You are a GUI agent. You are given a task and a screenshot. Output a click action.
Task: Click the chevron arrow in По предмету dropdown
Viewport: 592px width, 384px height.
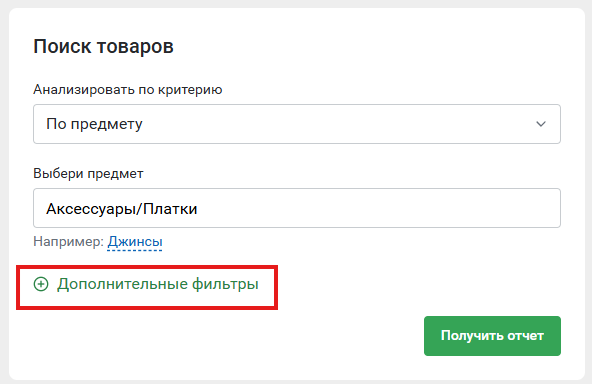(541, 124)
